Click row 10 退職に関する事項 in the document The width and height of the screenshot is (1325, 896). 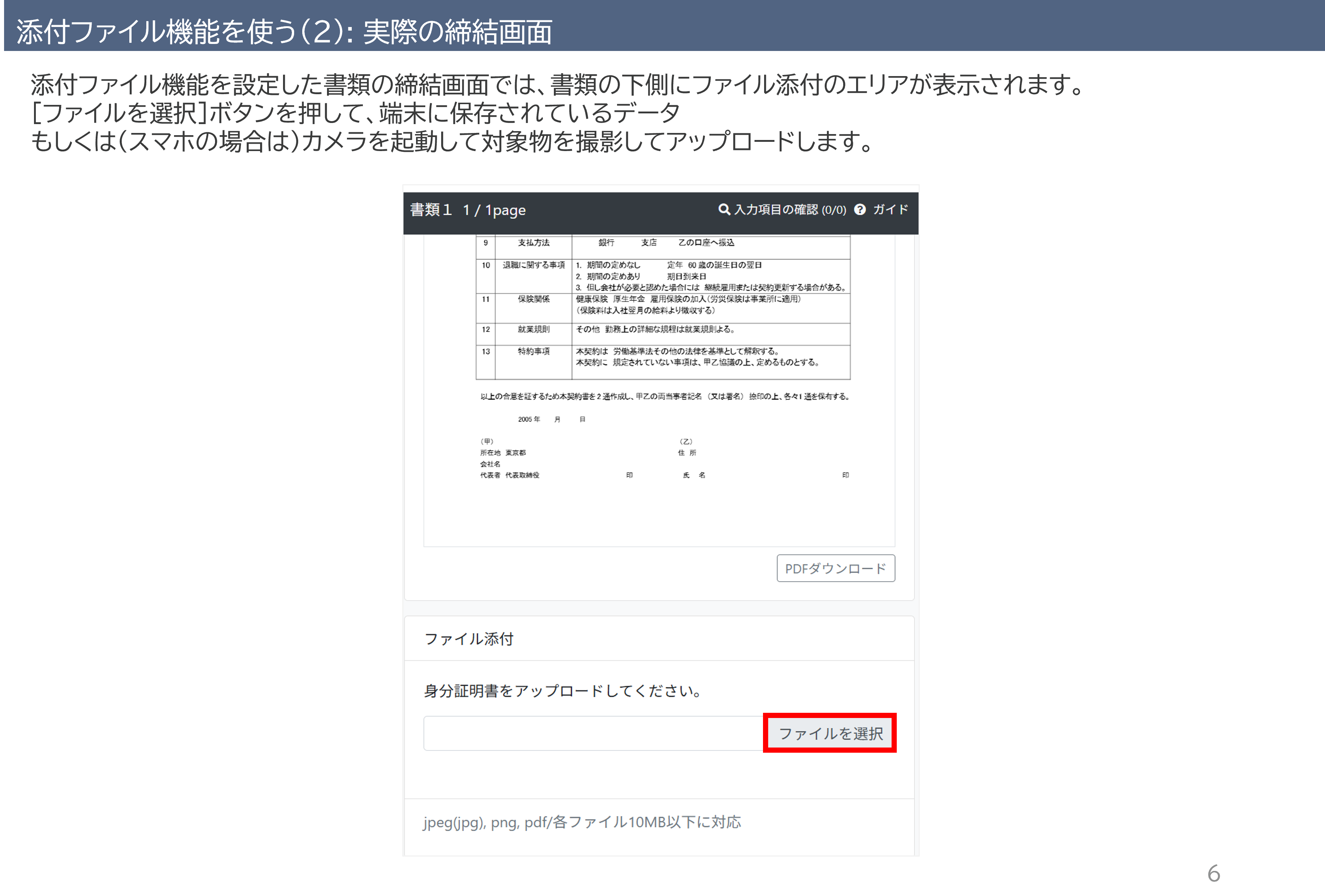[534, 265]
